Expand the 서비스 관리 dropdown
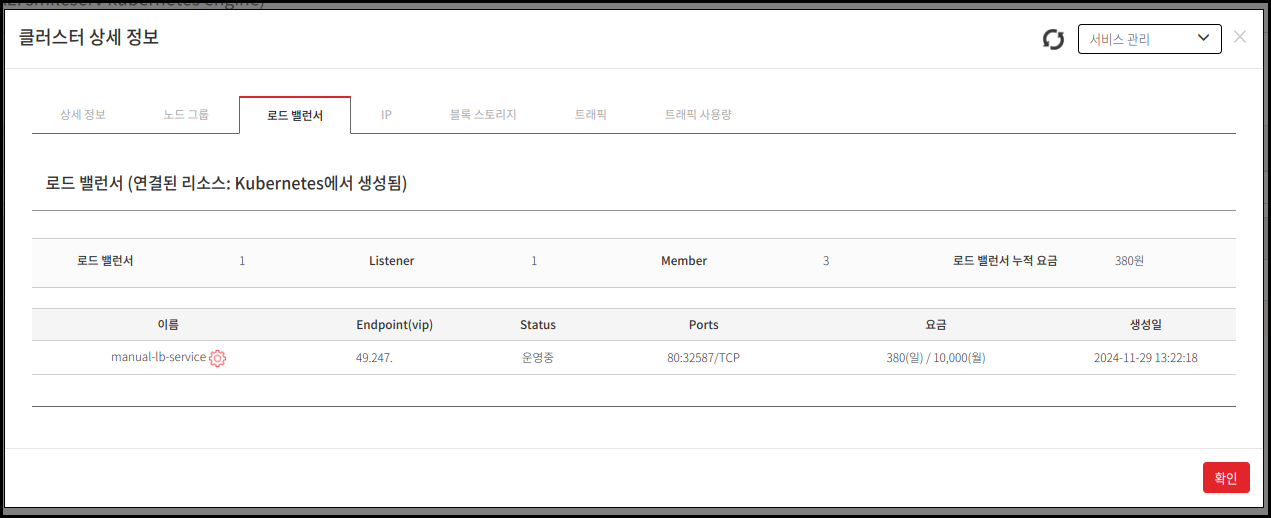Viewport: 1271px width, 518px height. (1150, 39)
